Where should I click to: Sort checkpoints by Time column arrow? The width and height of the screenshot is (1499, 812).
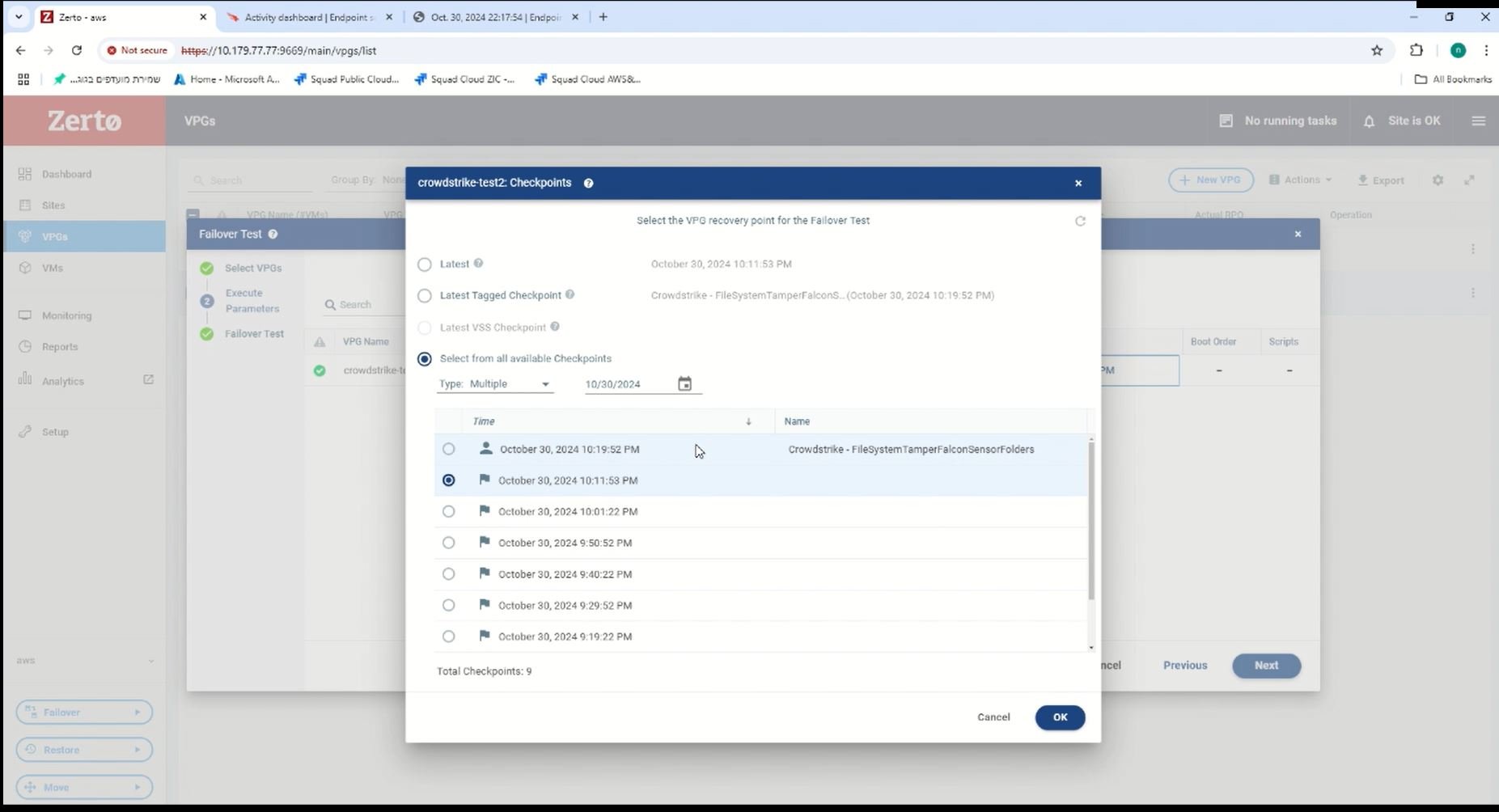748,421
